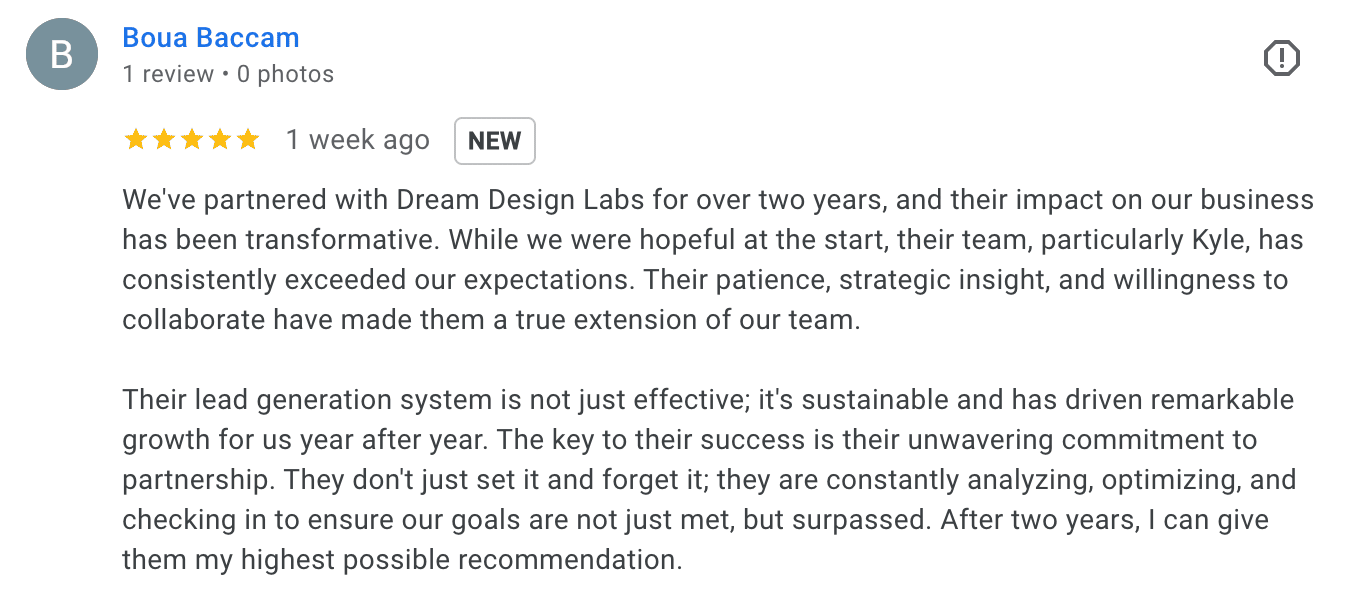
Task: Report this review using the flag icon
Action: pyautogui.click(x=1281, y=59)
